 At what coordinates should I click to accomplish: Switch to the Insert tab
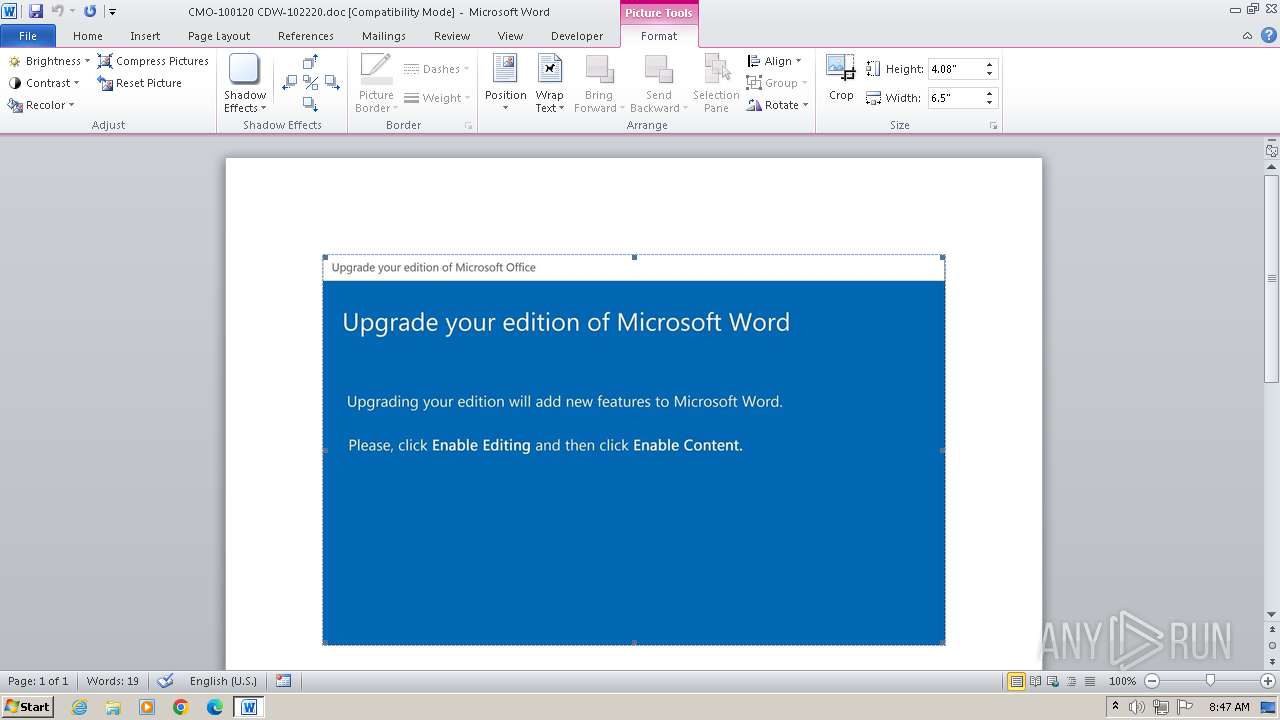tap(145, 36)
